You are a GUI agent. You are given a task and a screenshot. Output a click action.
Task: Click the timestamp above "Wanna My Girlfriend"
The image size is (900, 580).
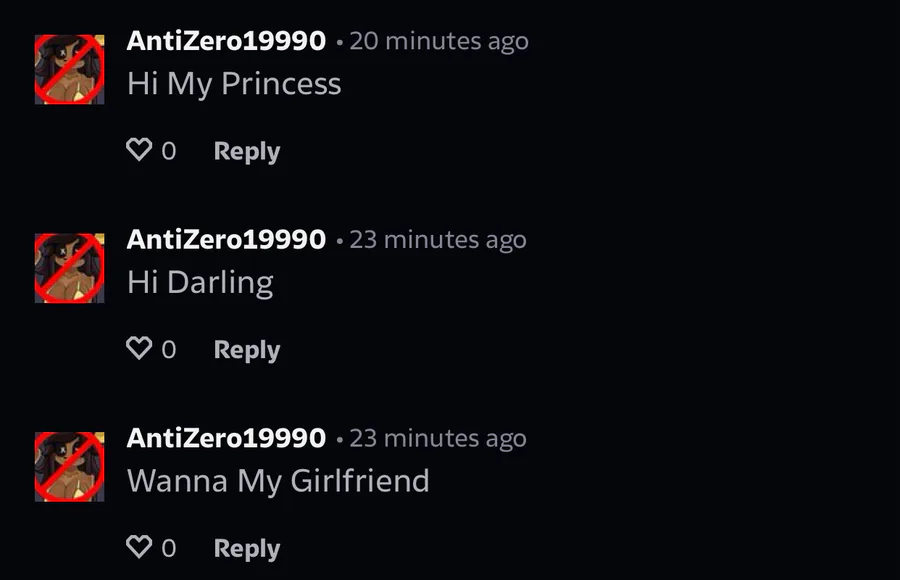pyautogui.click(x=438, y=439)
